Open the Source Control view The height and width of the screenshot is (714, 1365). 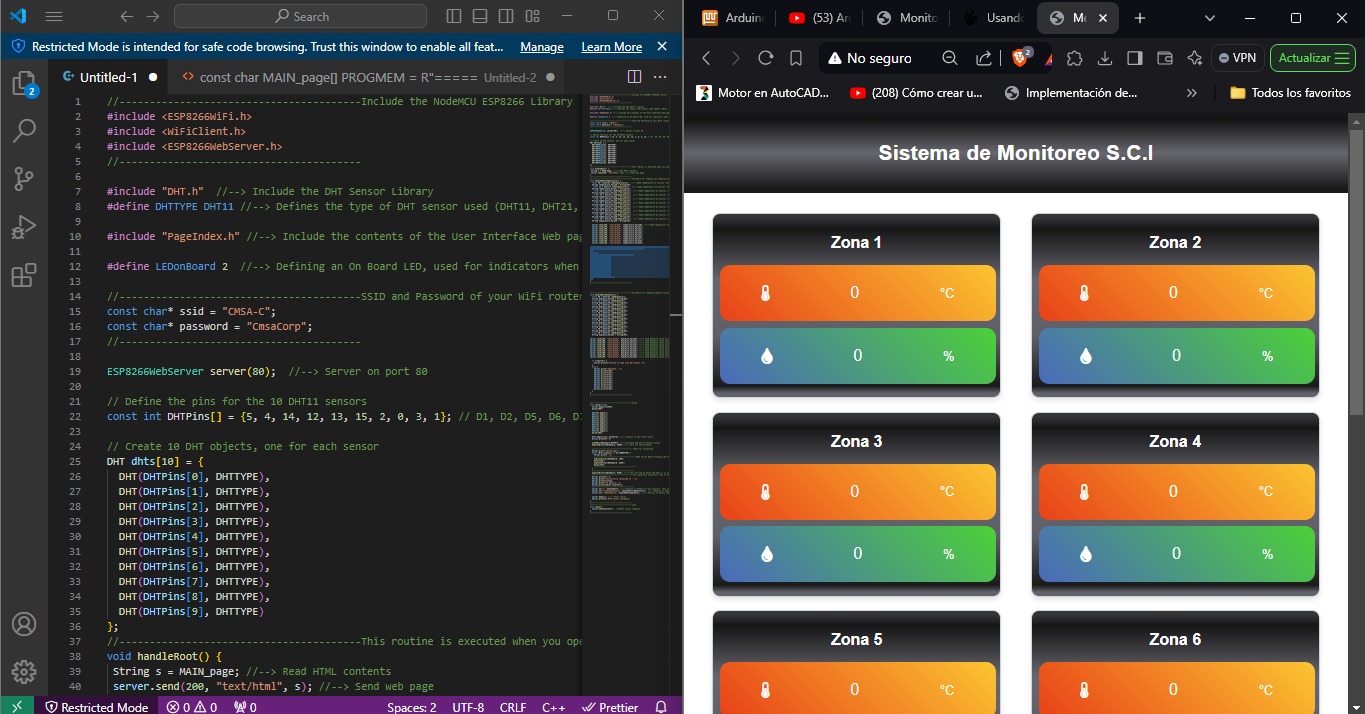pyautogui.click(x=24, y=178)
